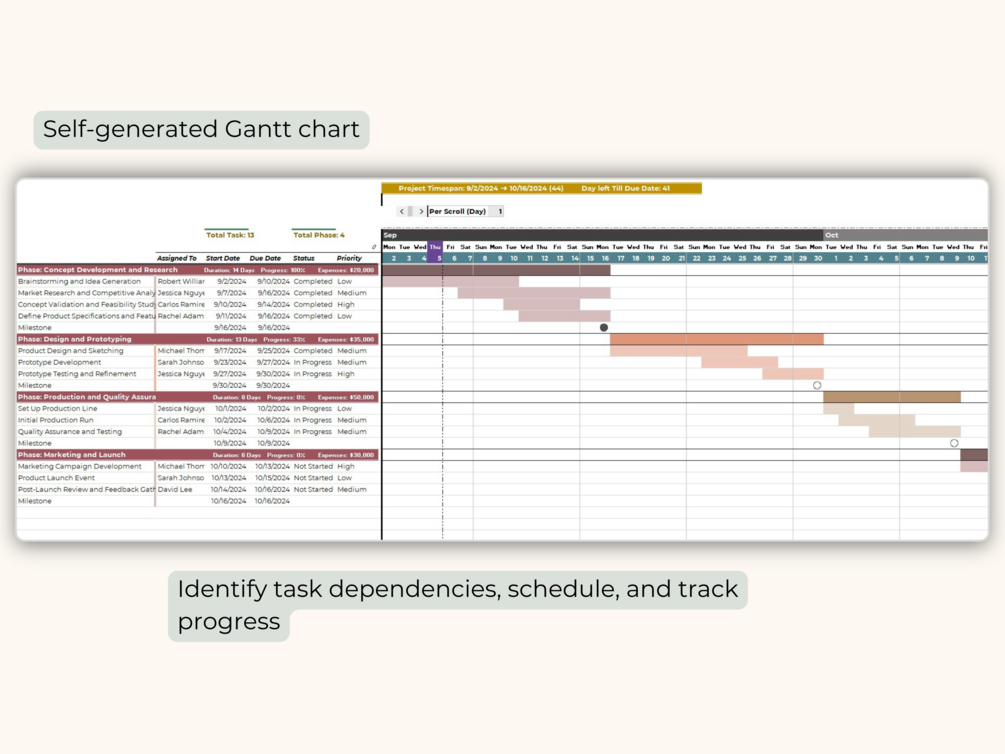Select the Product Launch Event task
This screenshot has height=754, width=1005.
[x=56, y=478]
